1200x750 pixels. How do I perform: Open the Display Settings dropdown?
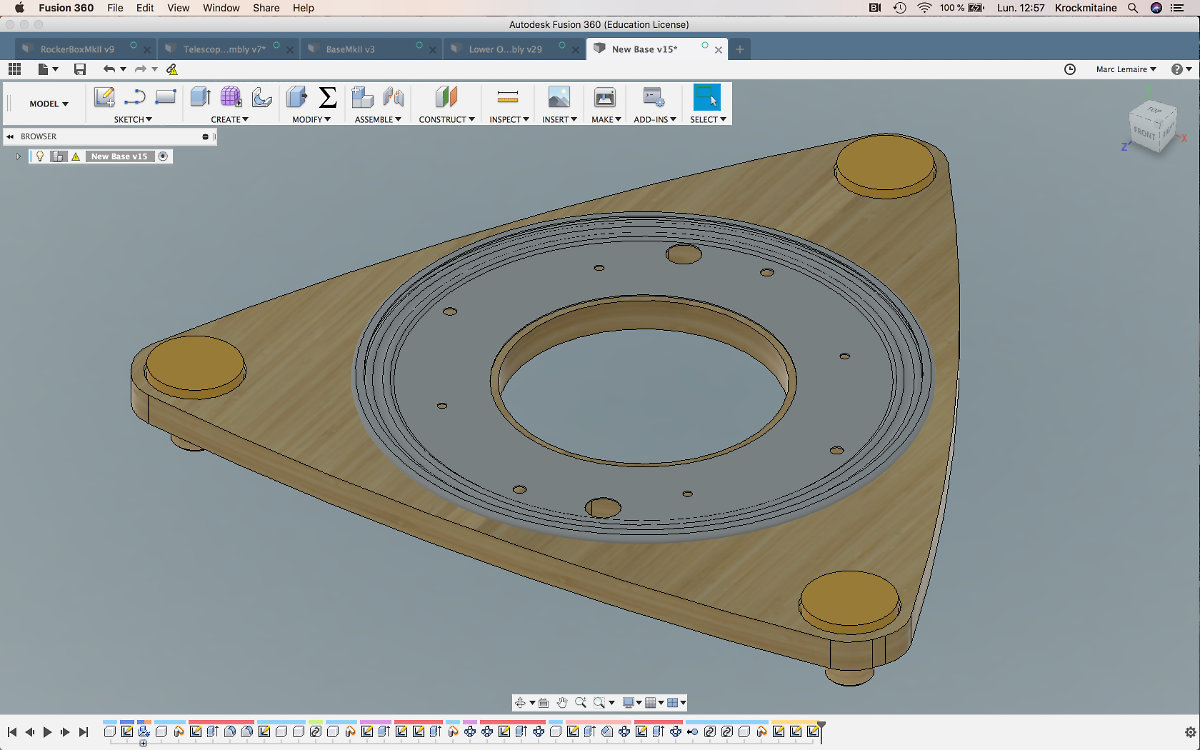pyautogui.click(x=630, y=703)
